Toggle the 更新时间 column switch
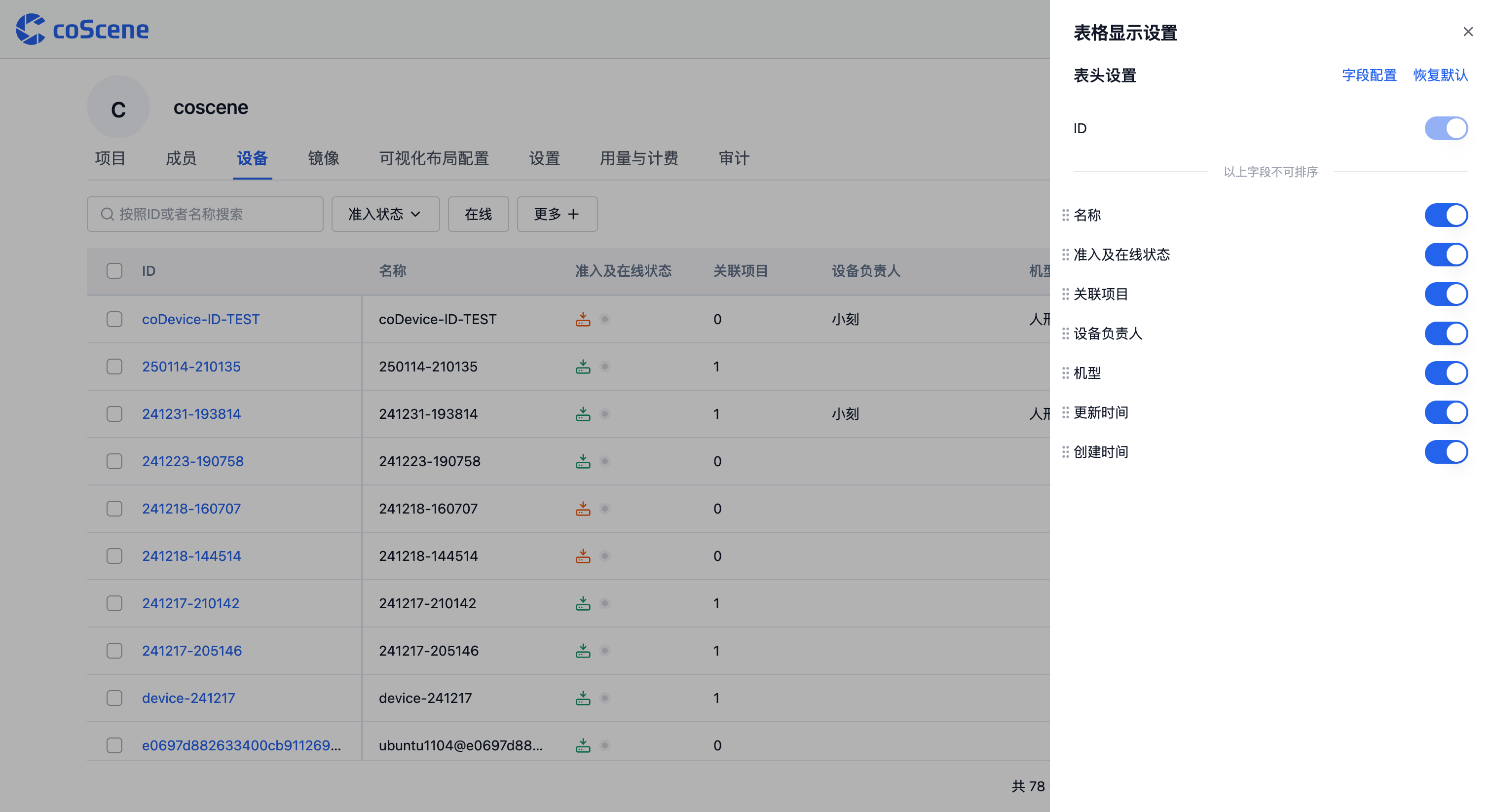The height and width of the screenshot is (812, 1492). click(1446, 412)
